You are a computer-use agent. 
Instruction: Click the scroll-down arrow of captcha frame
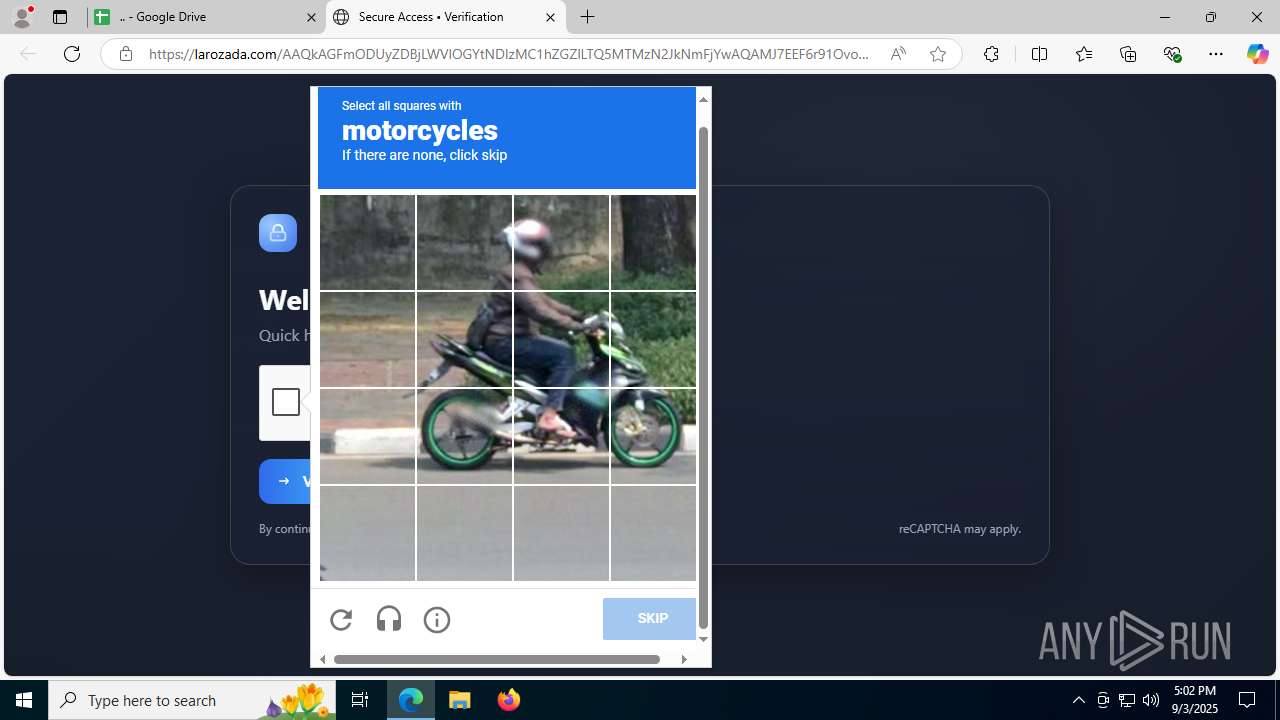tap(703, 639)
